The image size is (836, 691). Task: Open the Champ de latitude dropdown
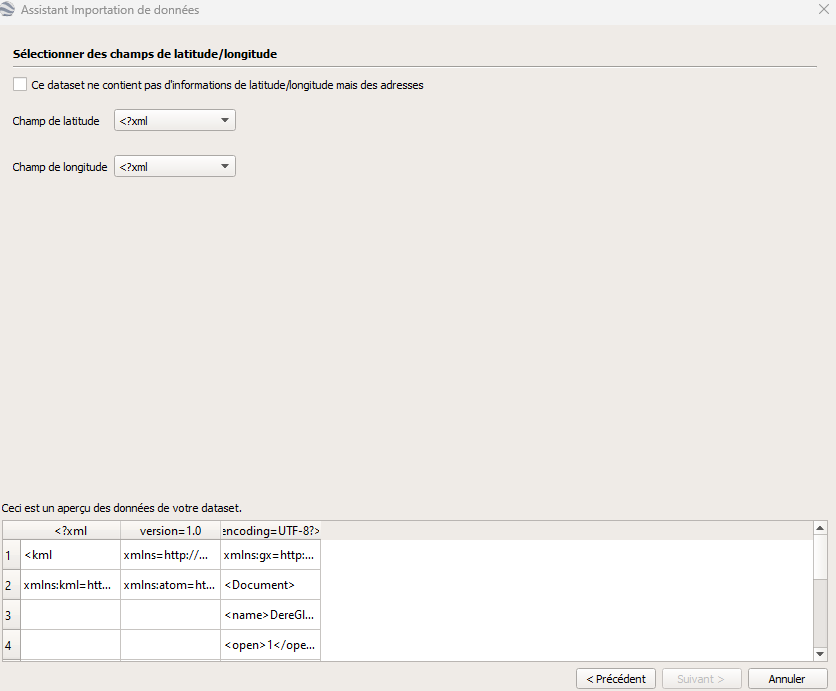pyautogui.click(x=175, y=121)
